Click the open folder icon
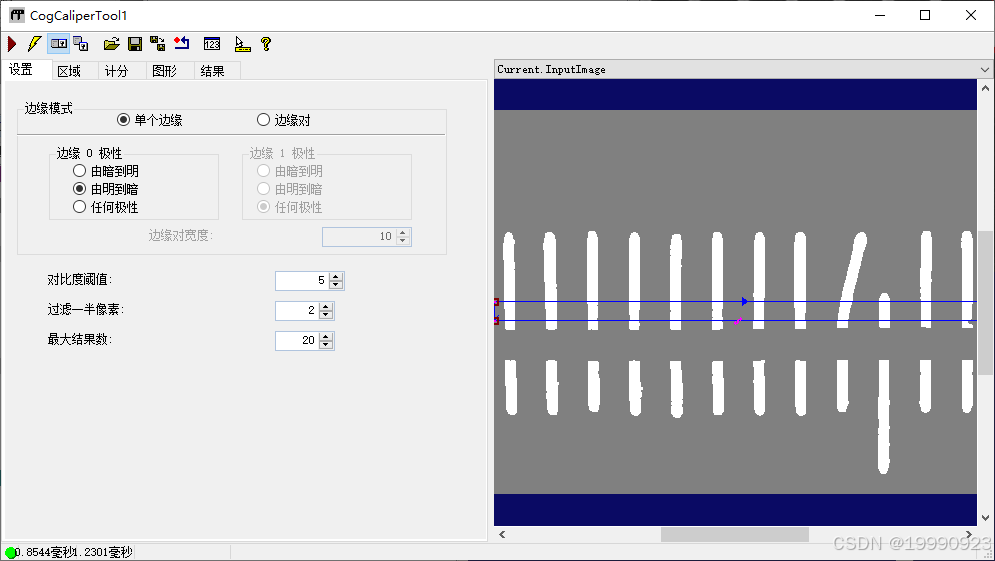 [112, 44]
